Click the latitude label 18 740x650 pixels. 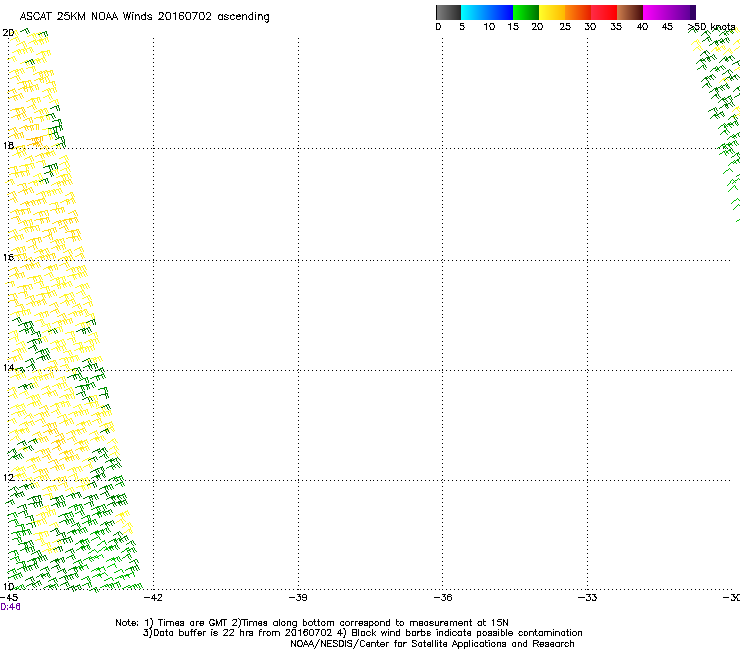(x=8, y=145)
